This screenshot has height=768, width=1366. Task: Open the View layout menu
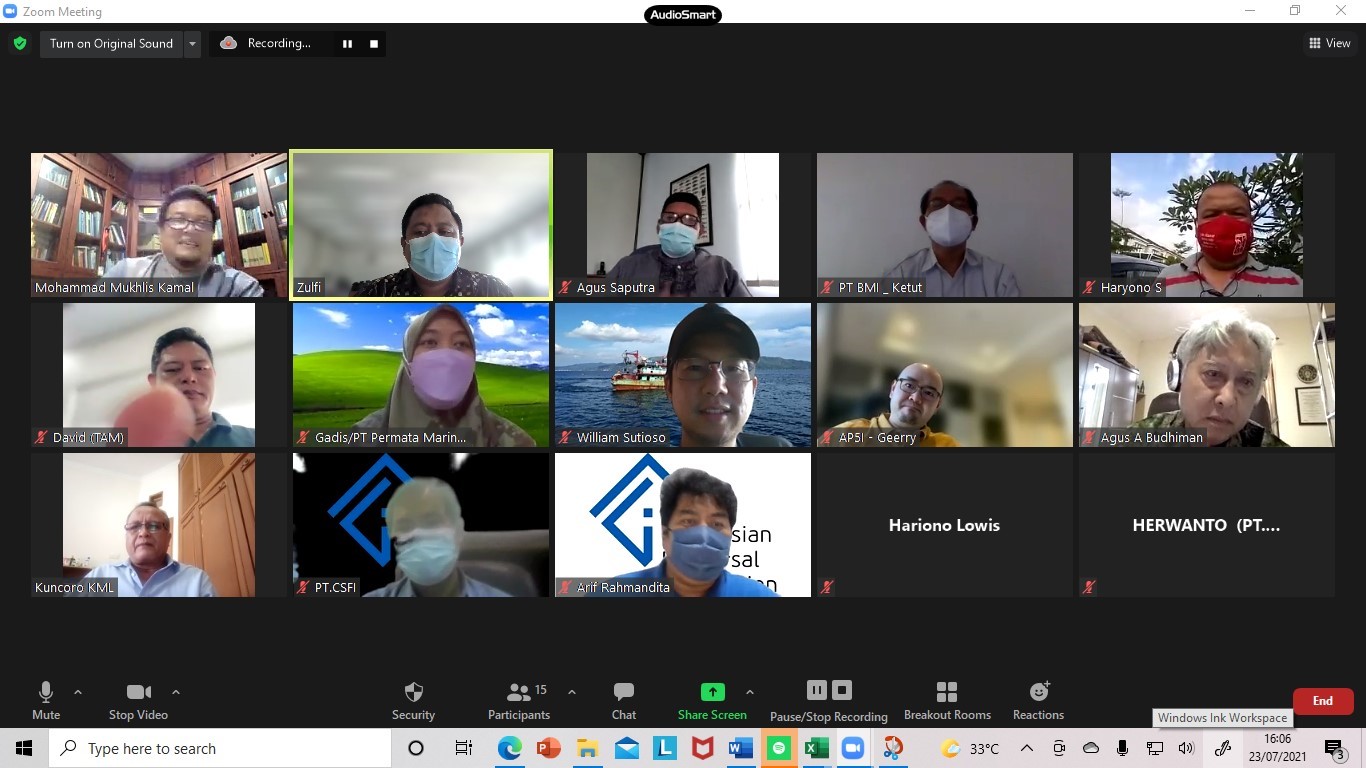click(x=1329, y=43)
